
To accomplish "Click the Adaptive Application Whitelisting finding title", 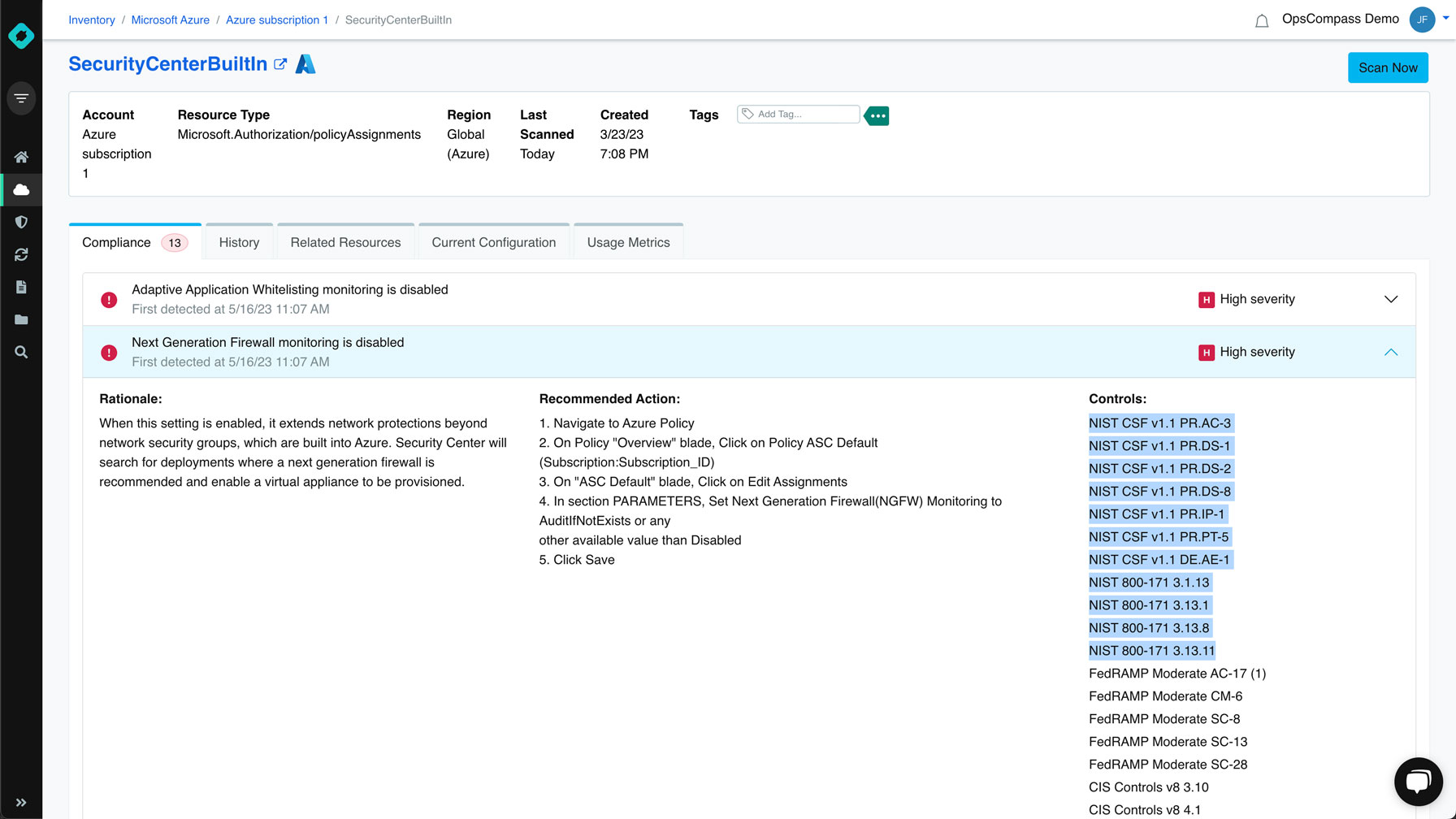I will [x=290, y=290].
